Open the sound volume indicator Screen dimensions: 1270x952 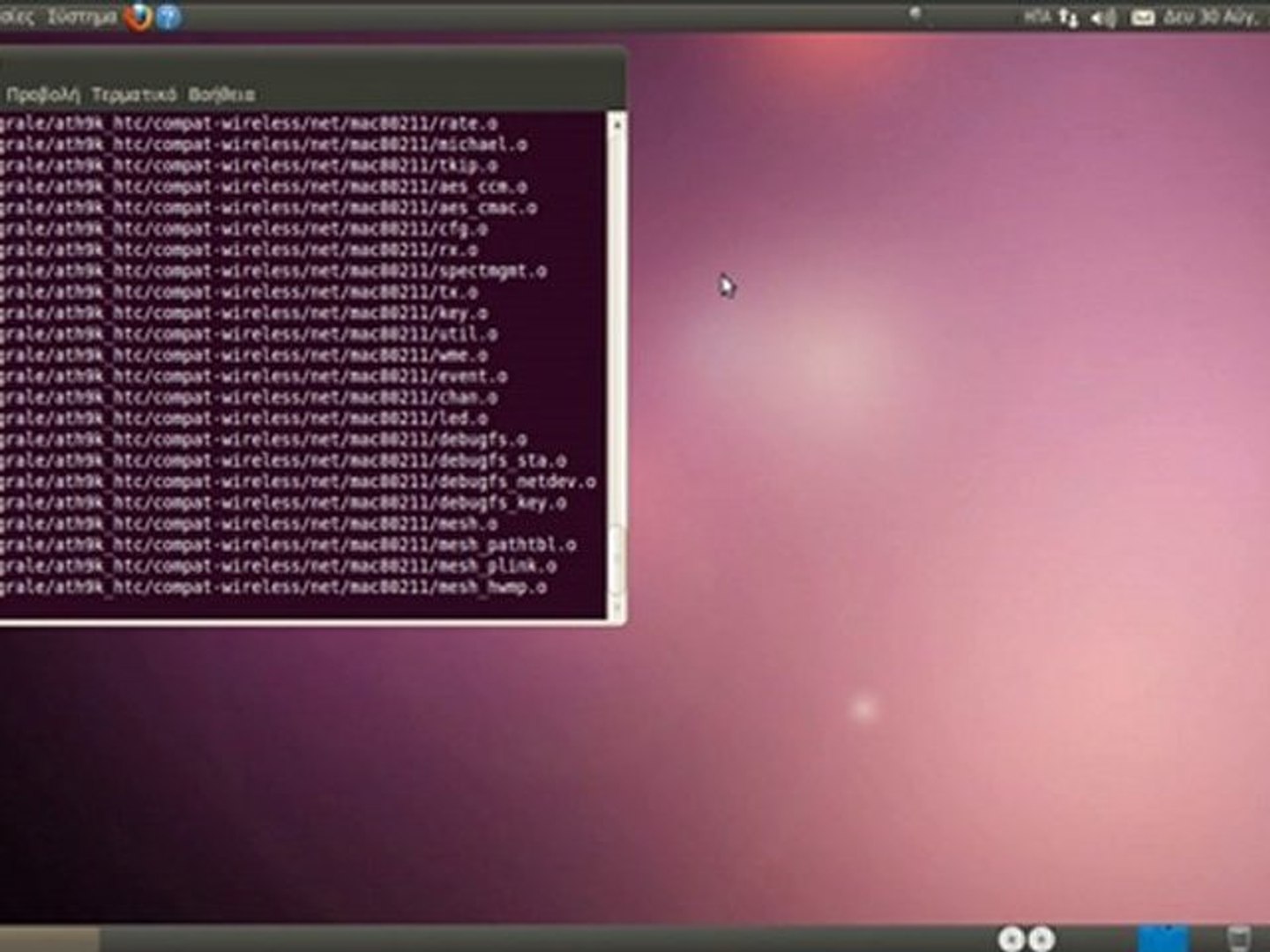coord(1103,17)
